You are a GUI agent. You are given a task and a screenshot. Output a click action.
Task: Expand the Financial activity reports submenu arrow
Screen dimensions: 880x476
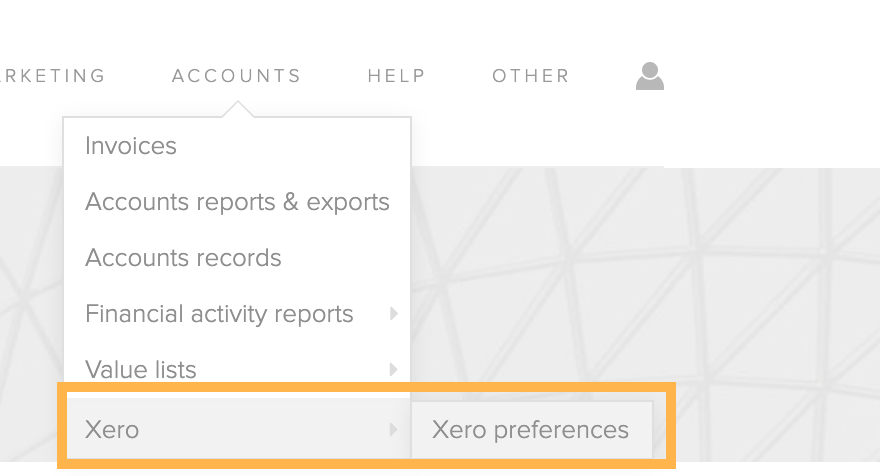(x=393, y=314)
